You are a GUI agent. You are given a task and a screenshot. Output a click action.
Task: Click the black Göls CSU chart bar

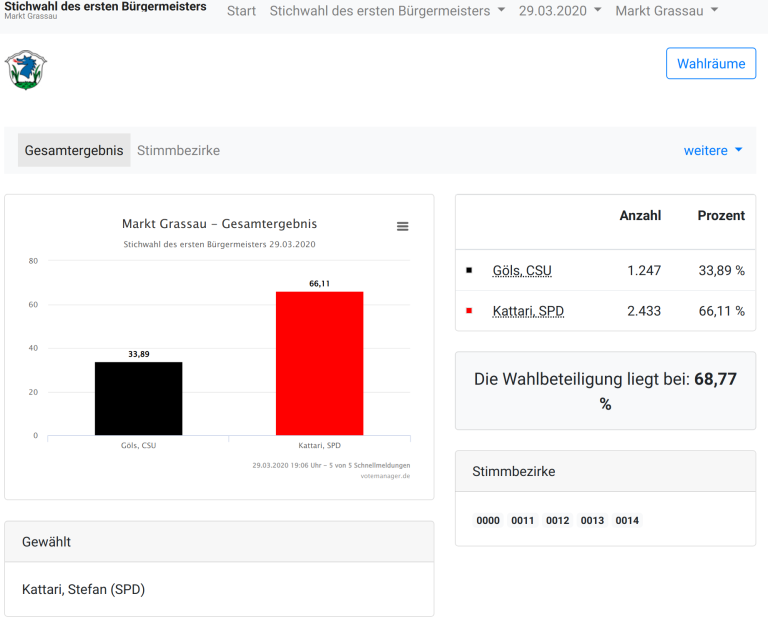(139, 399)
